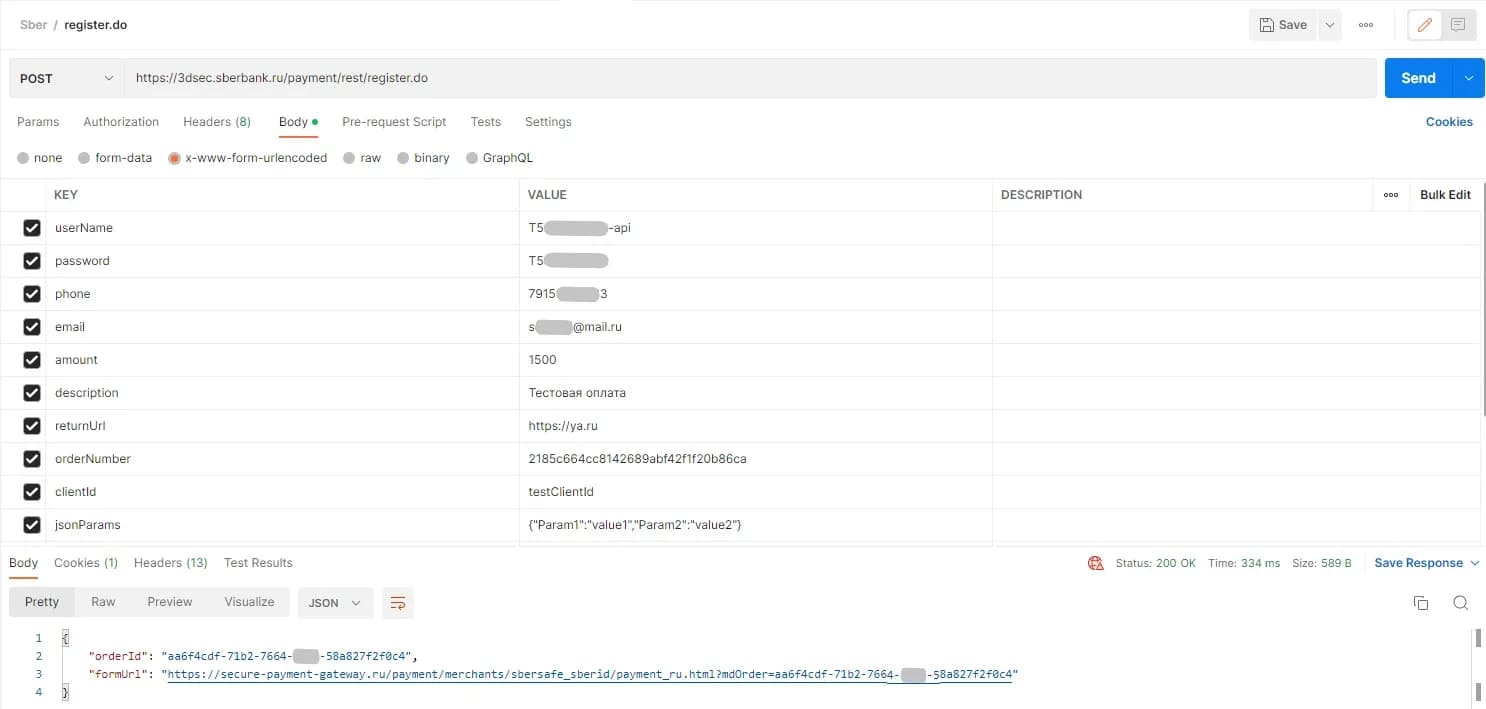The image size is (1486, 709).
Task: Open the more actions ellipsis in the request header
Action: click(1366, 25)
